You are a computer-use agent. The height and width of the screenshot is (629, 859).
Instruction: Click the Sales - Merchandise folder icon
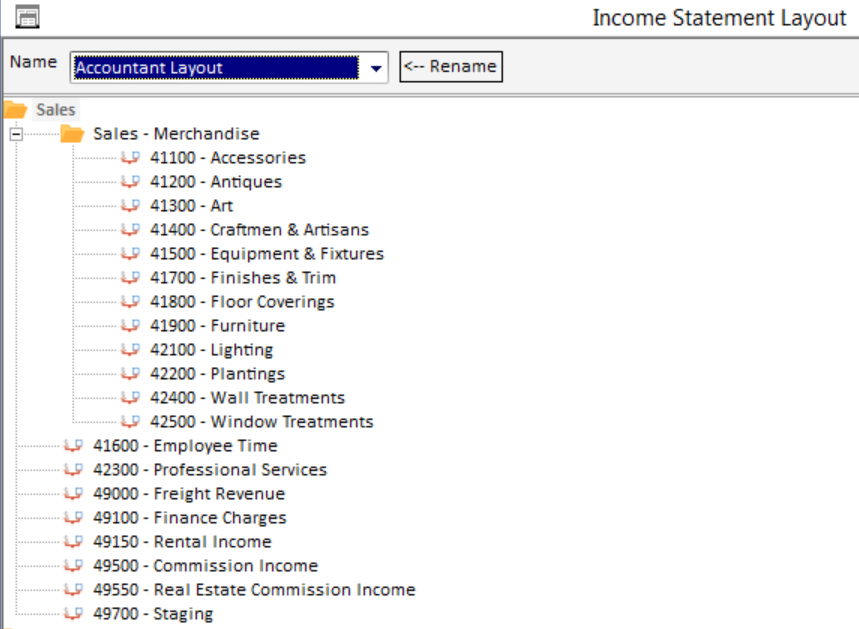coord(72,134)
